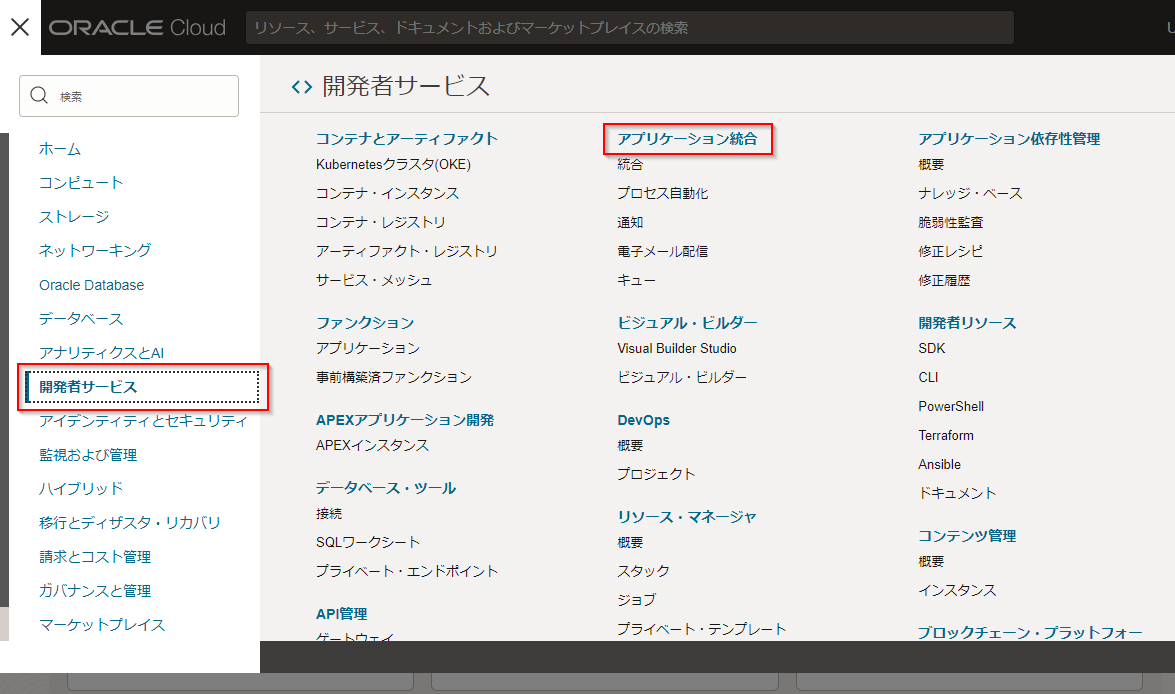Click プロセス自動化 link
Image resolution: width=1175 pixels, height=694 pixels.
point(662,193)
